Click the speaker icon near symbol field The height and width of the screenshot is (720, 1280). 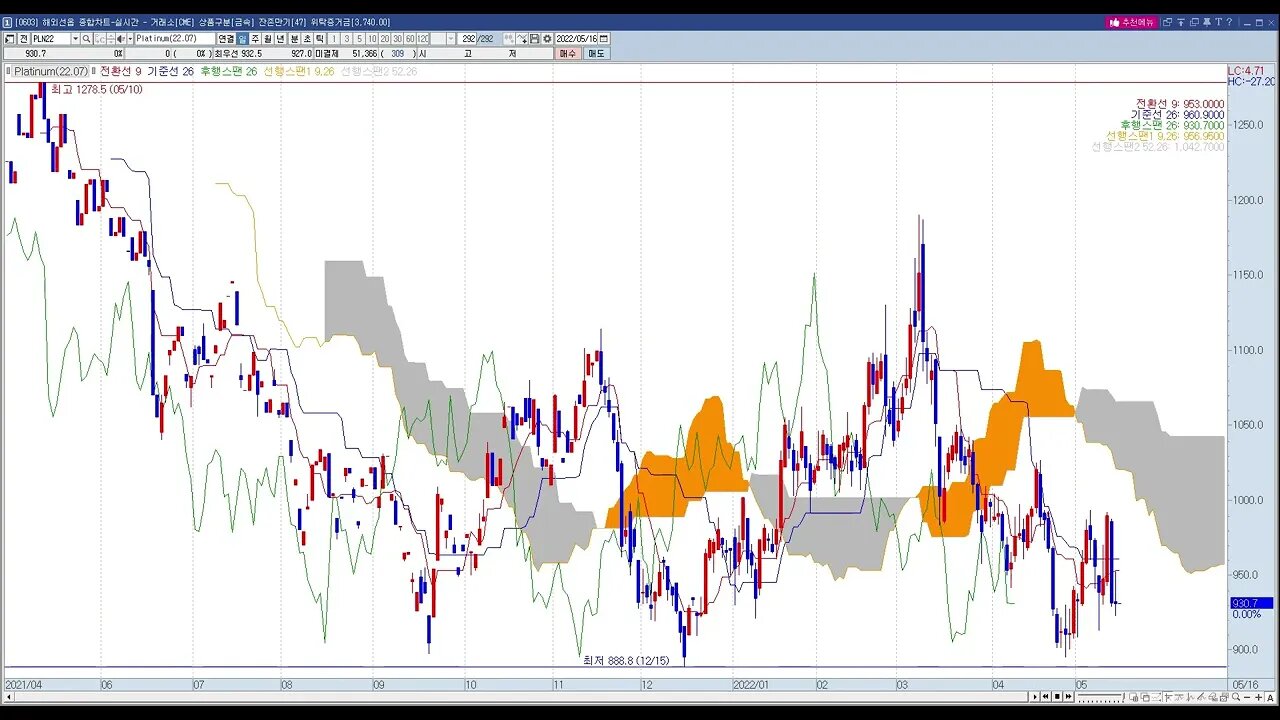(x=120, y=38)
